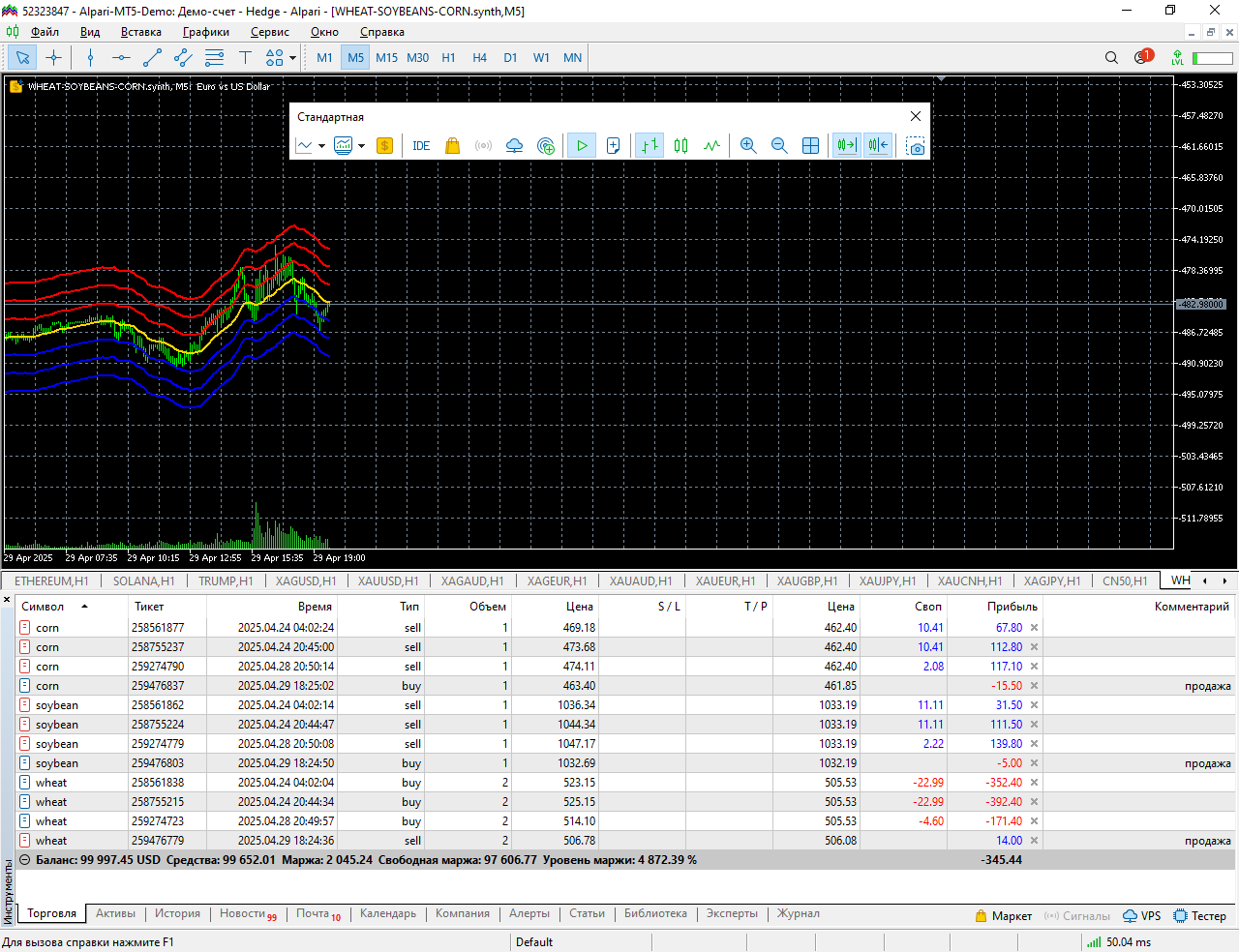Toggle chart auto-scroll to latest bar
Screen dimensions: 1239x952
coord(847,146)
